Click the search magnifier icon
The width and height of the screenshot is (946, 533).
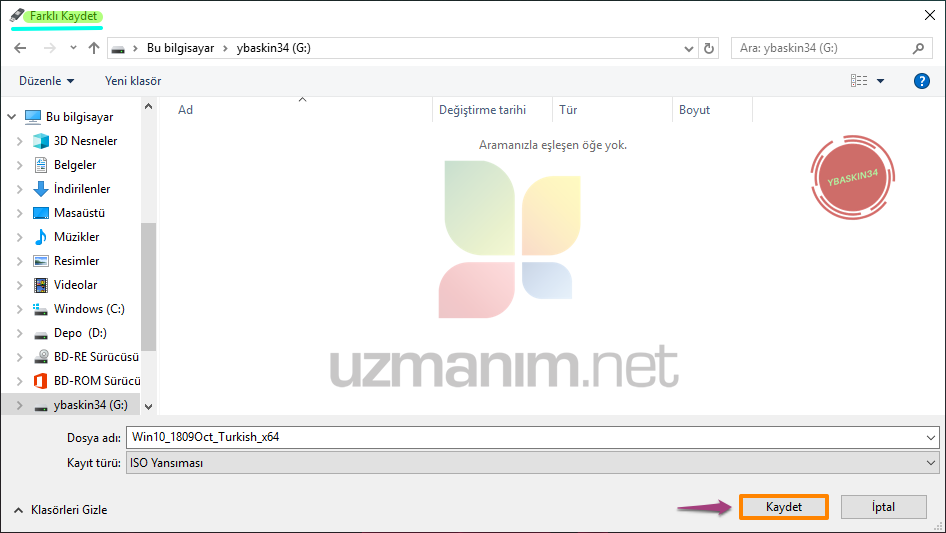[x=918, y=48]
